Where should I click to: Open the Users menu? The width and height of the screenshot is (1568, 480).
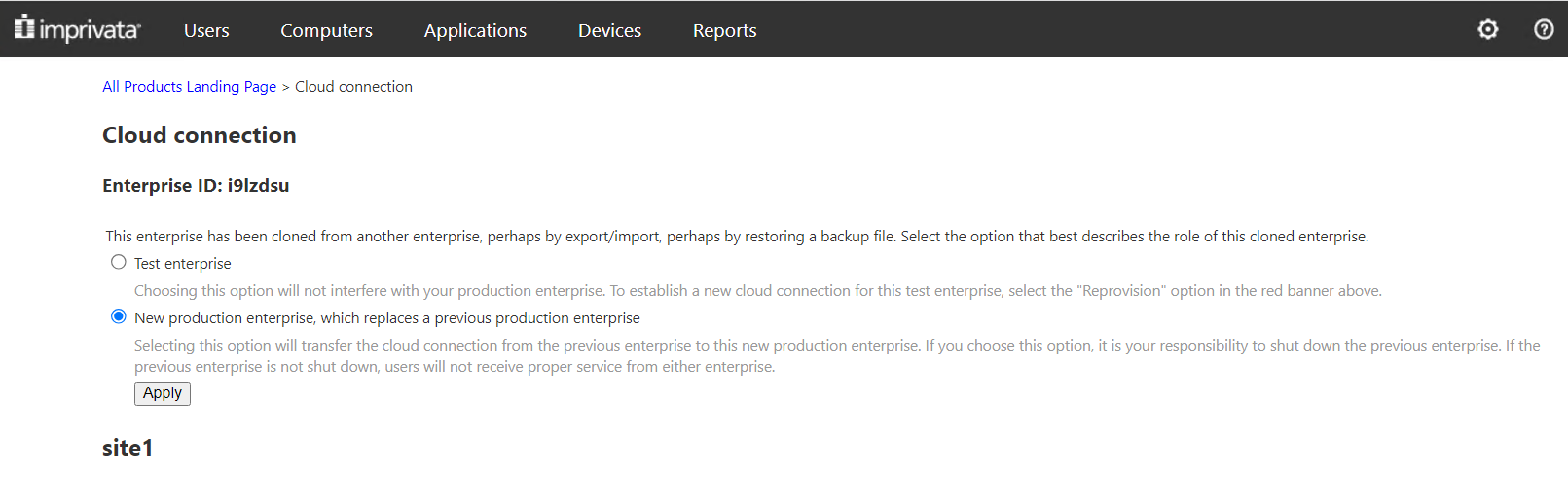[x=206, y=30]
